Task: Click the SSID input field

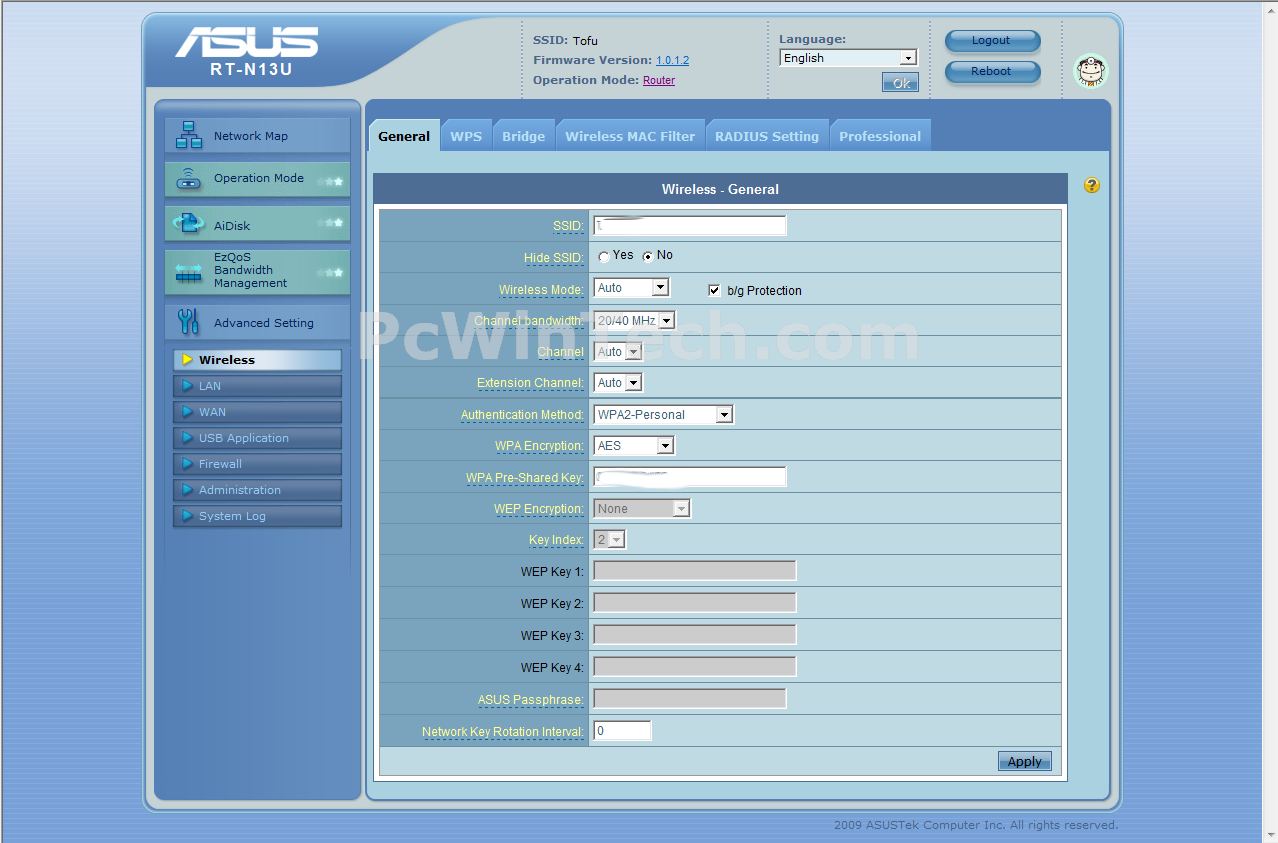Action: click(x=690, y=225)
